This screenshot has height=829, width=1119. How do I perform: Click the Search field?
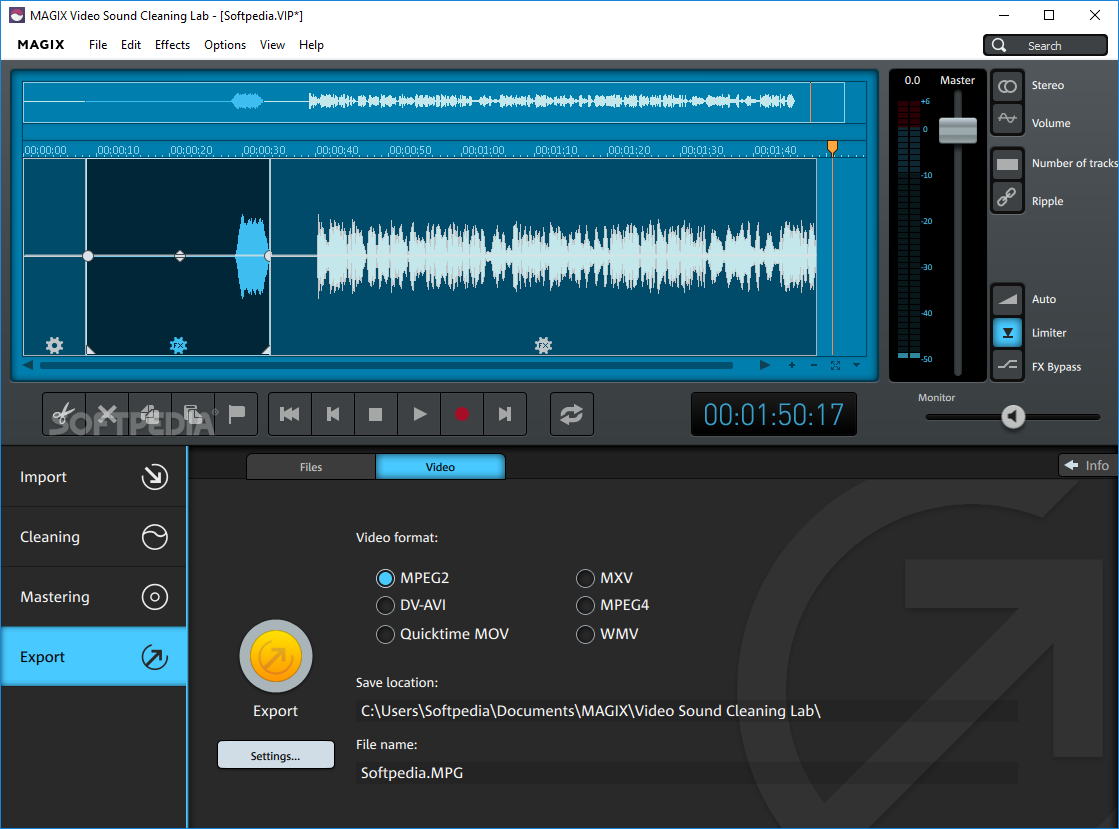coord(1045,45)
